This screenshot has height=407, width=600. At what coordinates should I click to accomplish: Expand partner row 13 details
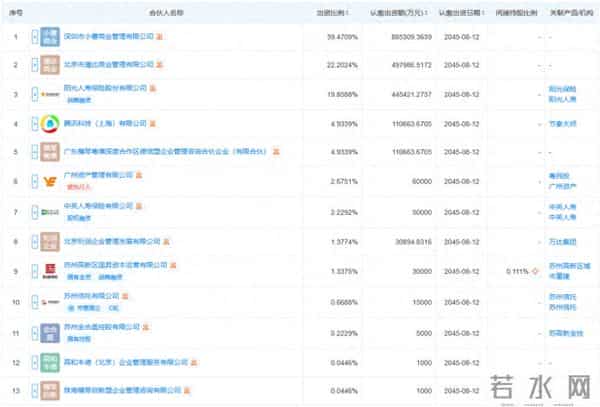click(35, 391)
